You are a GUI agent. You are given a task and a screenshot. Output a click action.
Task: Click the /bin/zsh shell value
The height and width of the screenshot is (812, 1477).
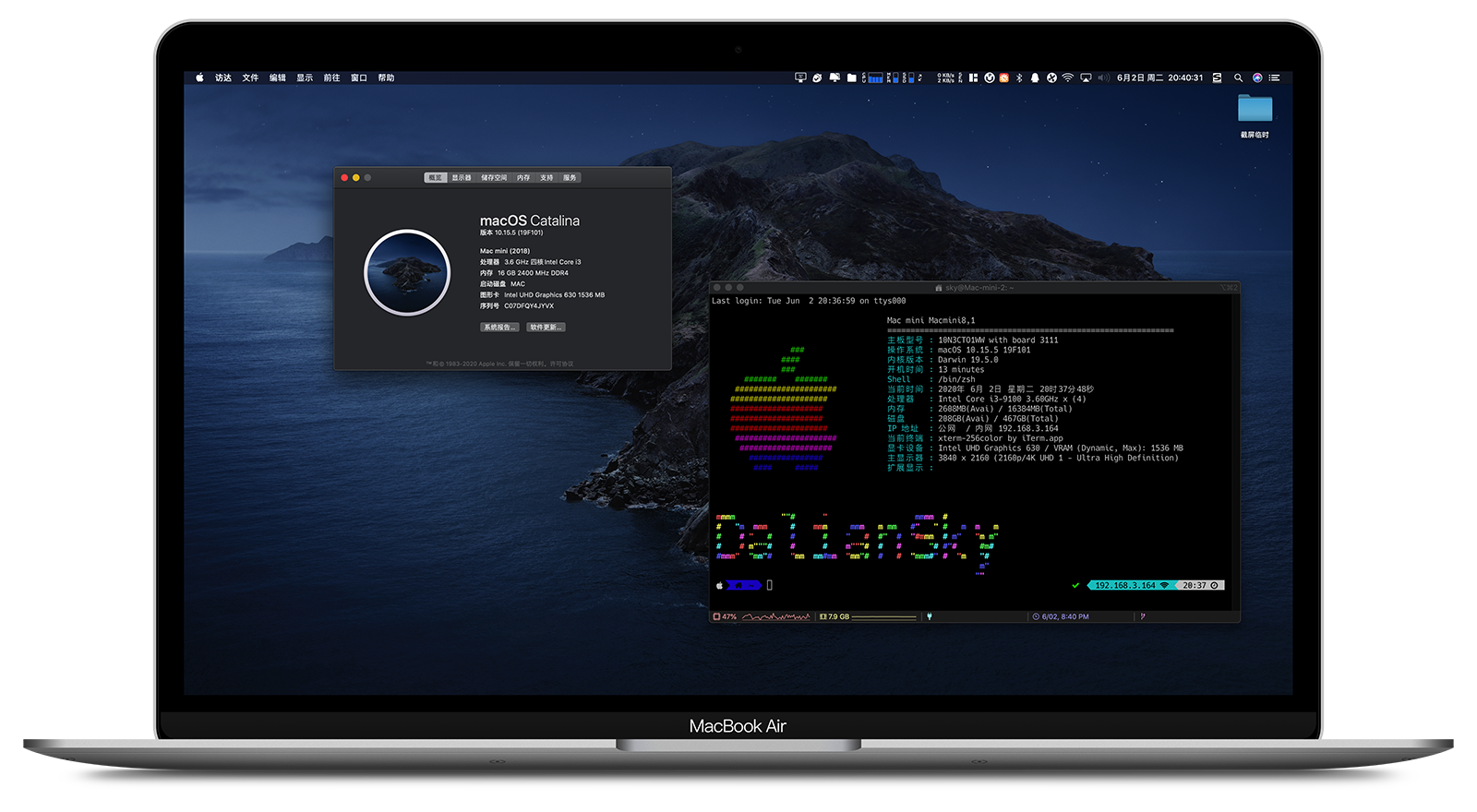(x=956, y=379)
